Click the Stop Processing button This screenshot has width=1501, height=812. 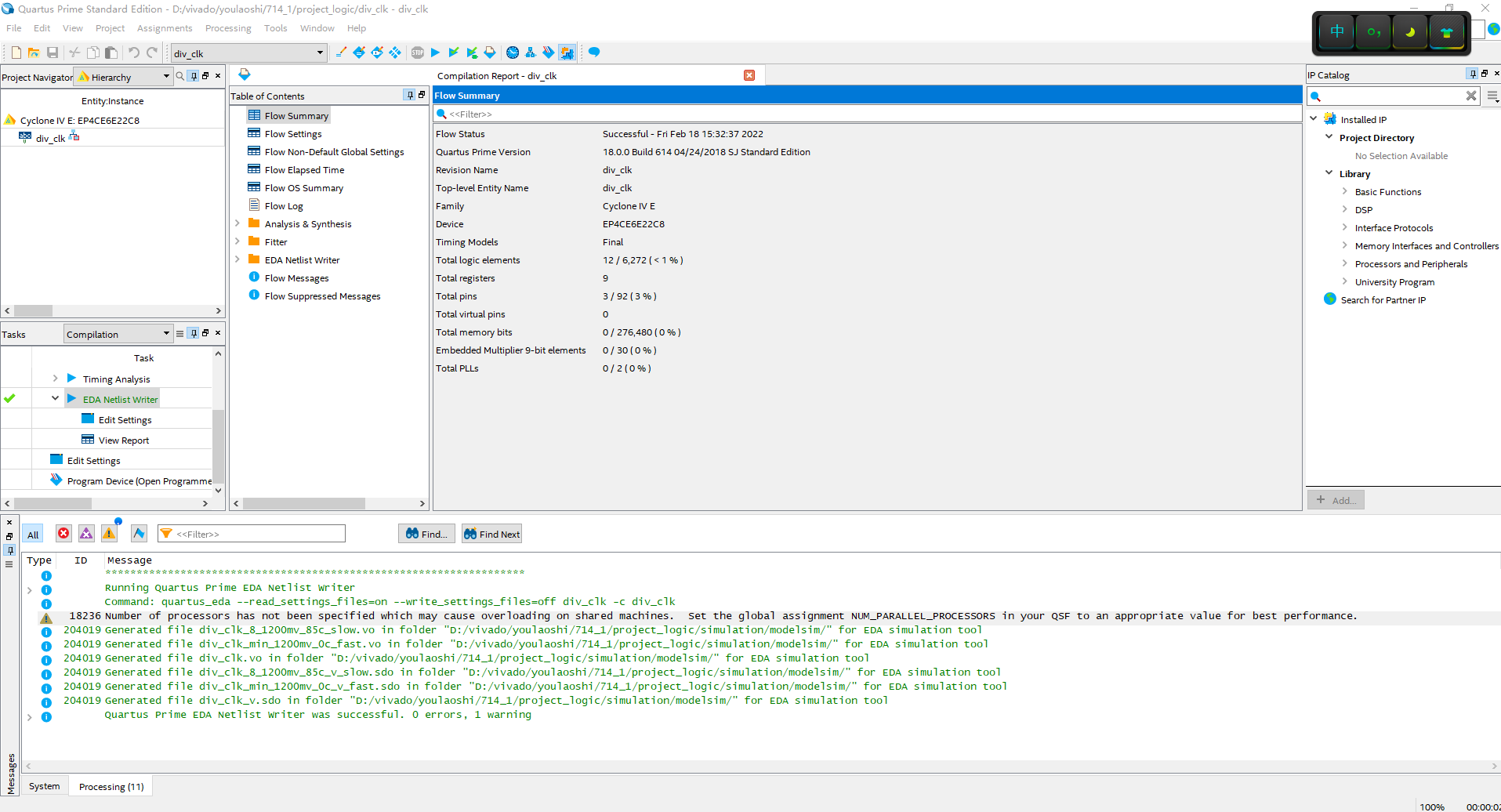(x=418, y=53)
